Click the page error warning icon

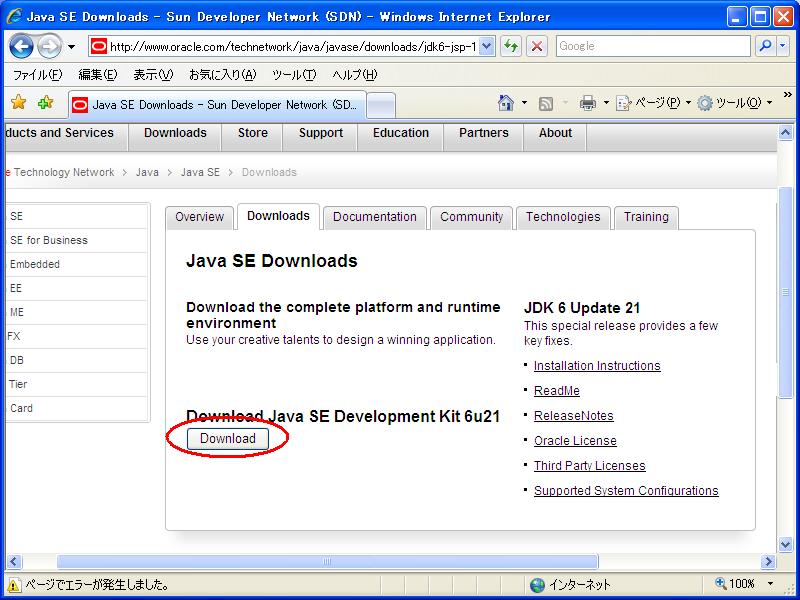click(14, 585)
